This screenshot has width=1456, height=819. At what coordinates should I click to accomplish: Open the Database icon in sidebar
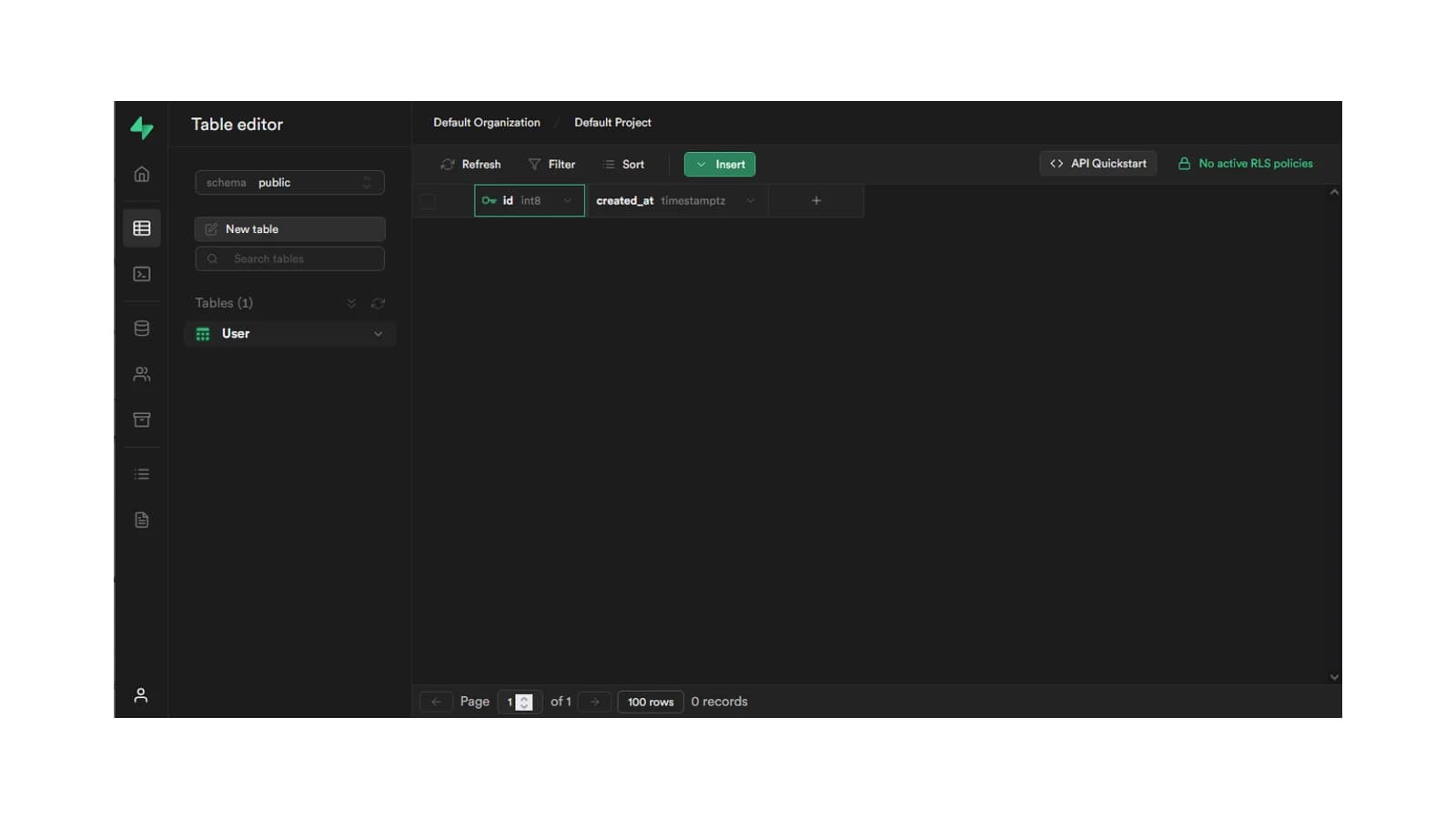click(142, 329)
